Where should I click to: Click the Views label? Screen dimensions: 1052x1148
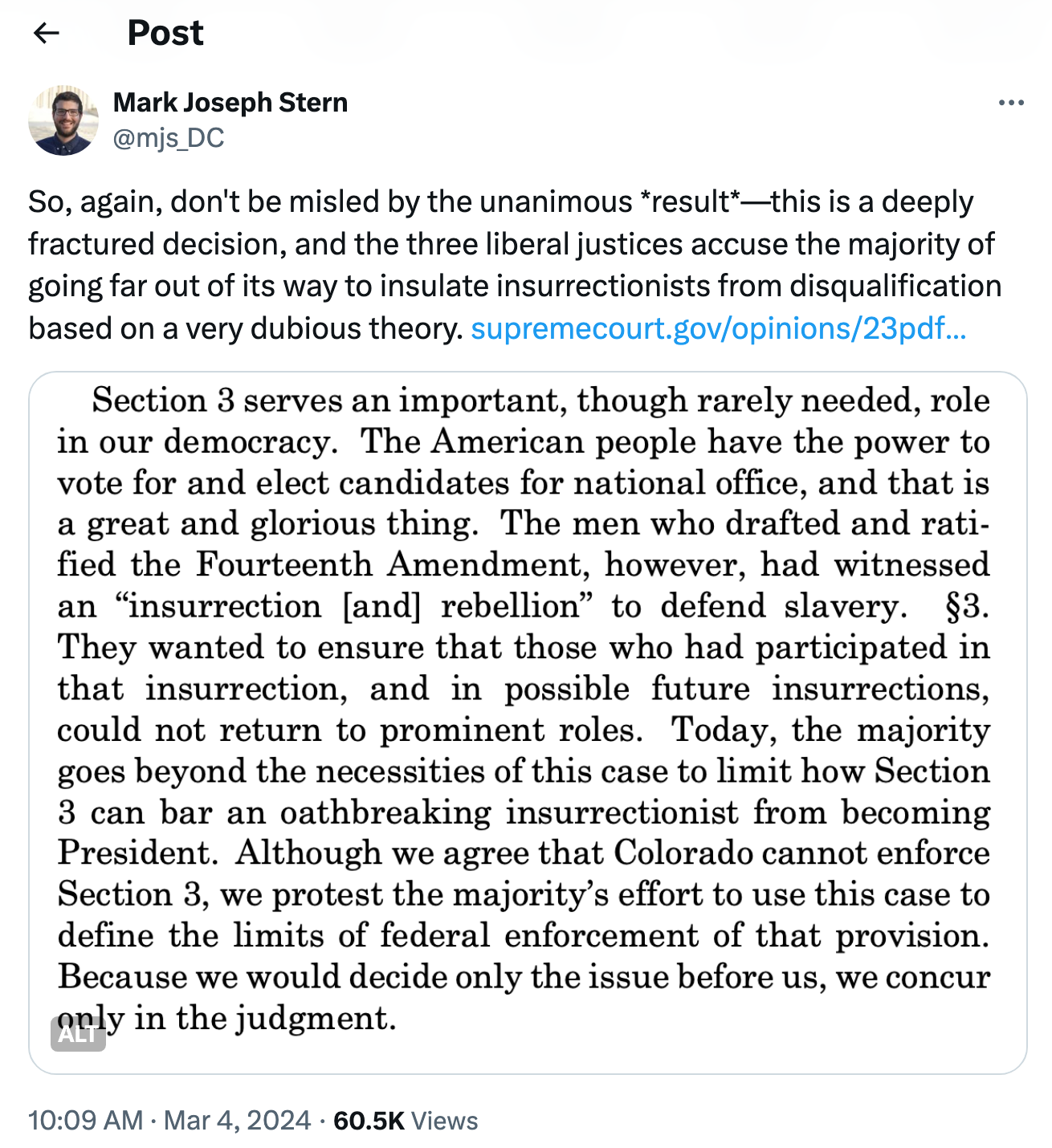coord(444,1120)
